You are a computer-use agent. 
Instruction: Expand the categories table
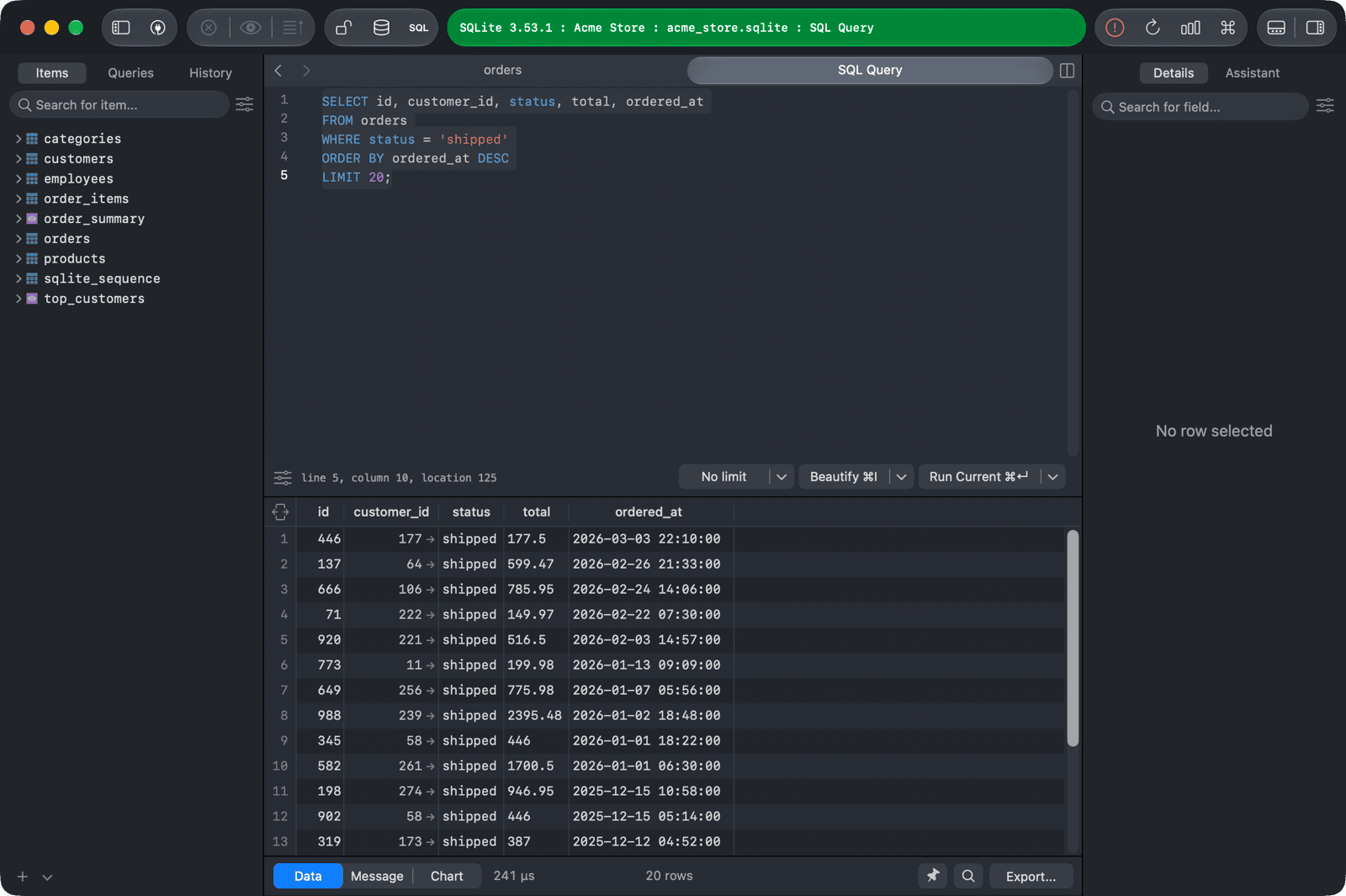pyautogui.click(x=19, y=139)
